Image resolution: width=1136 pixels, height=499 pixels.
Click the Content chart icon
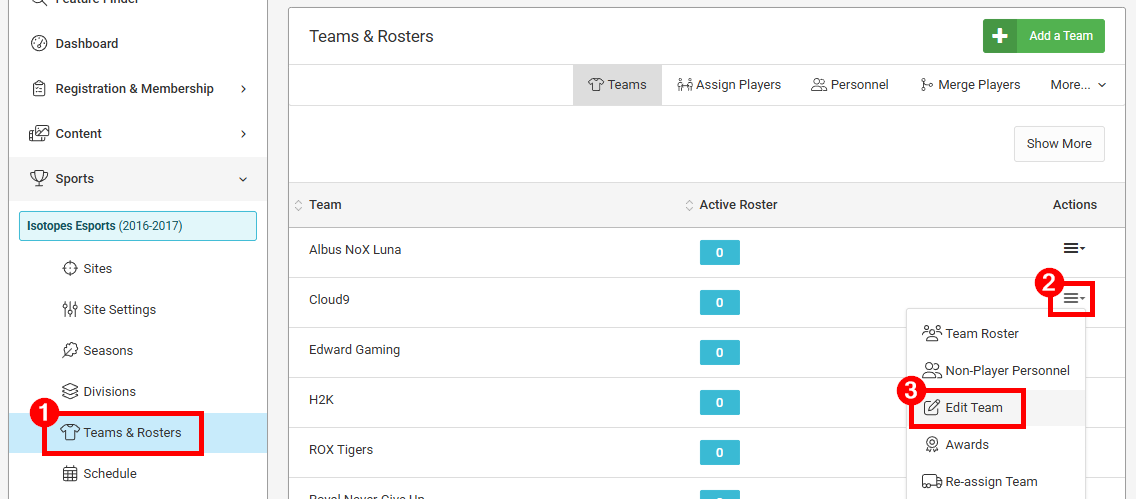click(x=38, y=133)
